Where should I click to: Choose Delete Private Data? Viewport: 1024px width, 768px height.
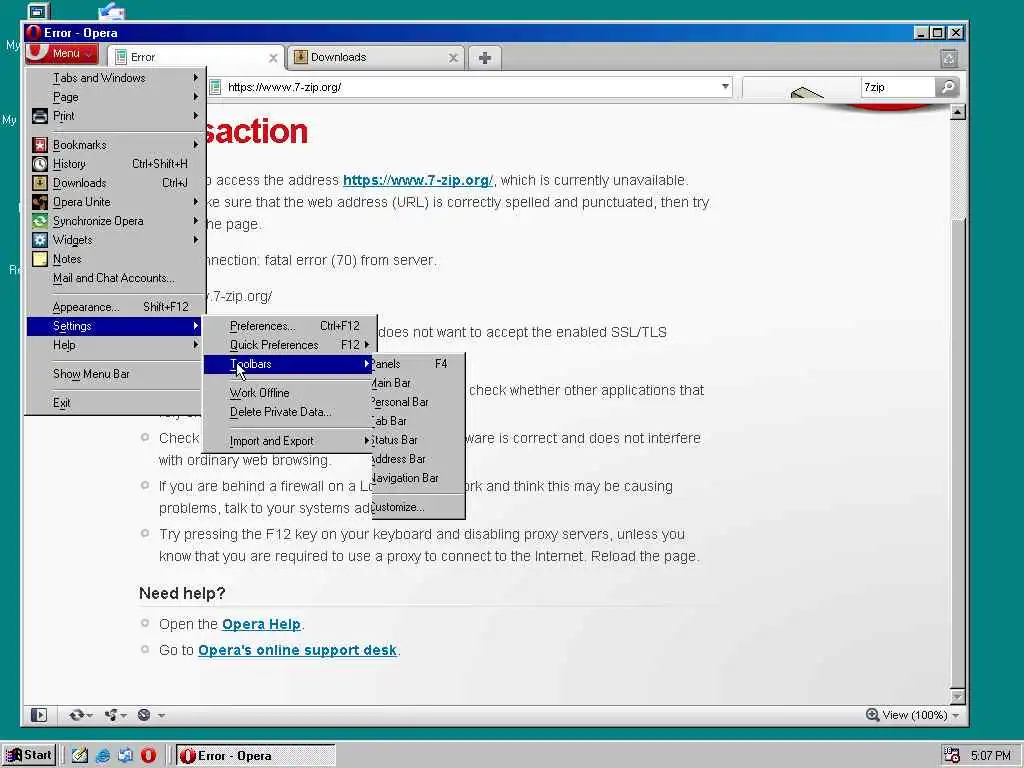pyautogui.click(x=289, y=411)
